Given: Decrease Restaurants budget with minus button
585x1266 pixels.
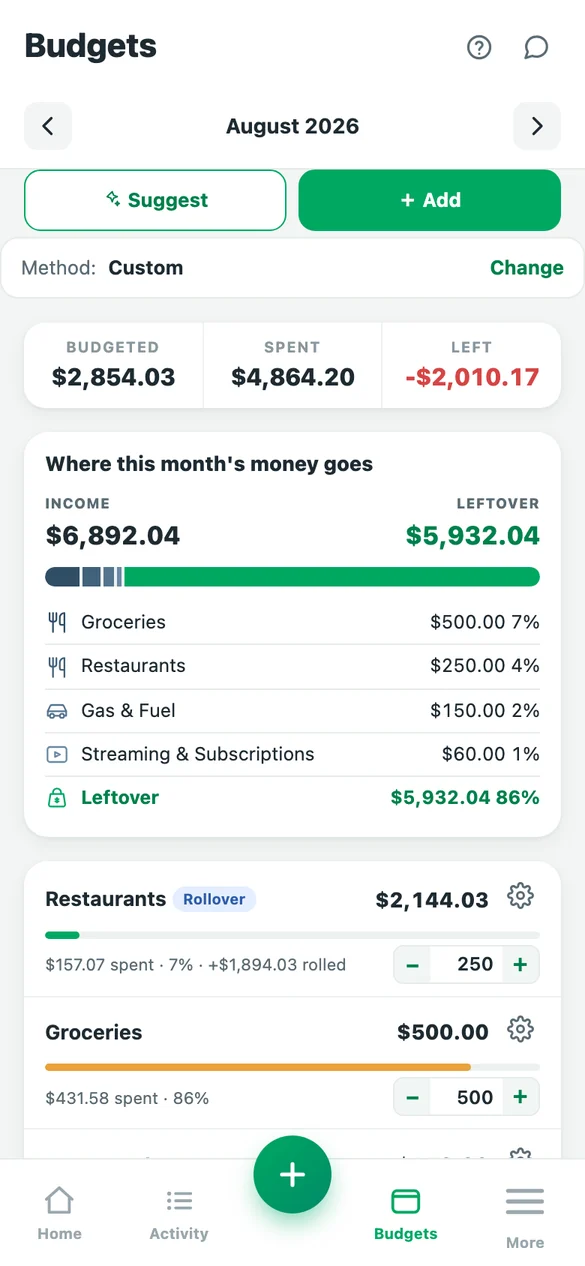Looking at the screenshot, I should point(412,965).
